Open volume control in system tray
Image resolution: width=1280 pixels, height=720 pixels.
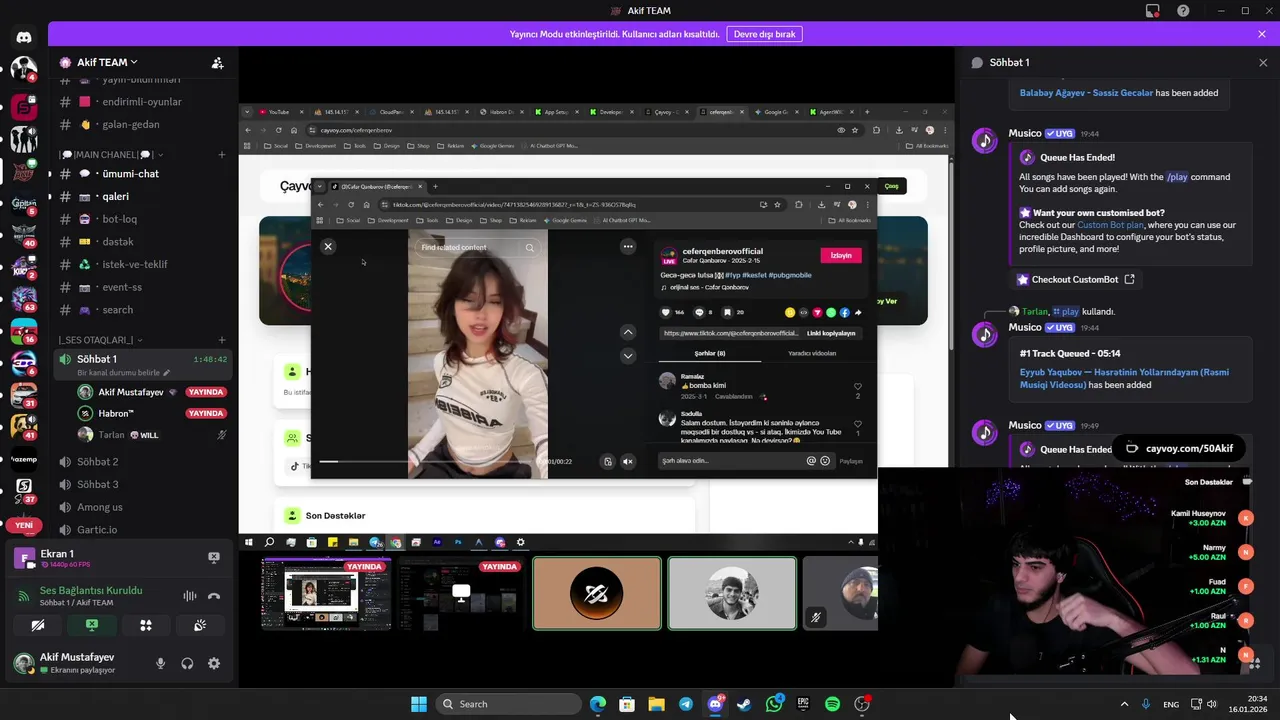tap(1213, 704)
